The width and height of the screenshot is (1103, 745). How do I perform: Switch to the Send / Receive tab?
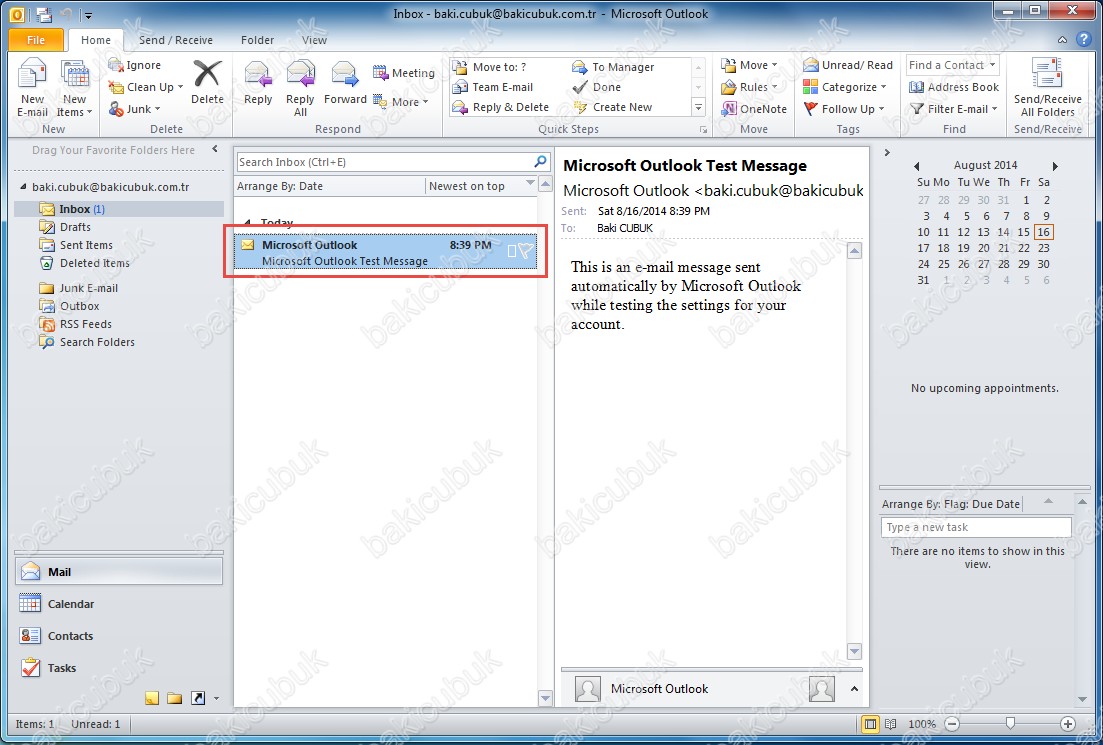(175, 40)
